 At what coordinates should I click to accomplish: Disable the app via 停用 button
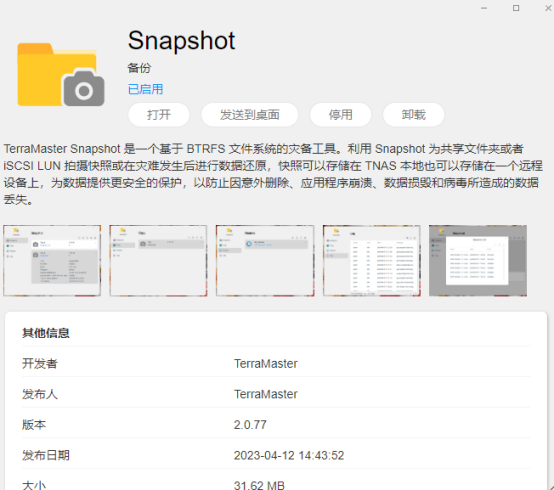click(341, 115)
